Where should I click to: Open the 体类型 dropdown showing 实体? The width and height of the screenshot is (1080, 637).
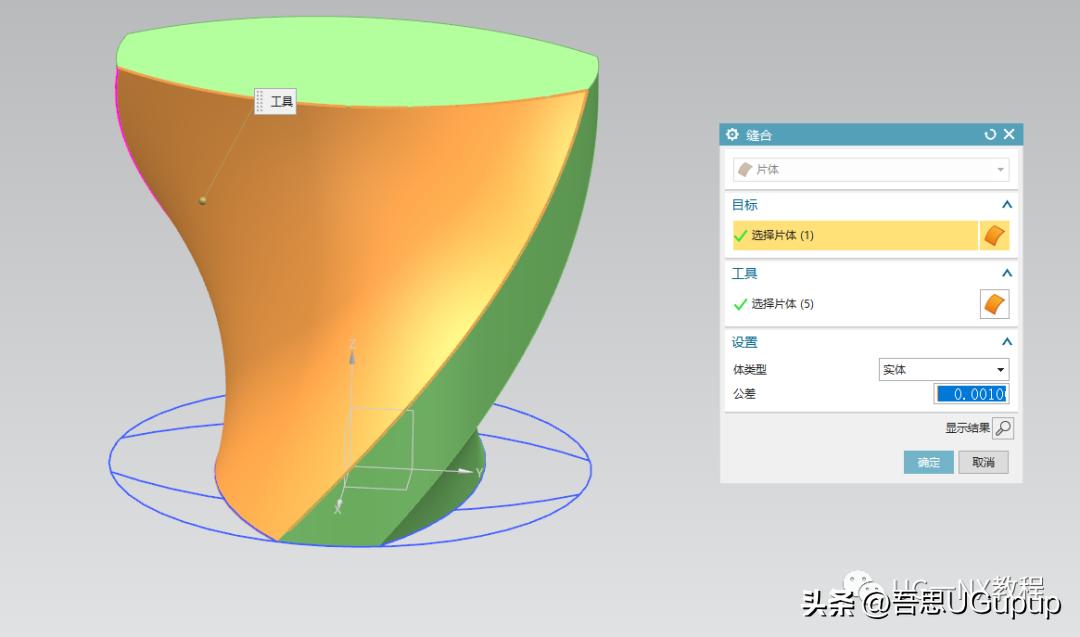[944, 370]
